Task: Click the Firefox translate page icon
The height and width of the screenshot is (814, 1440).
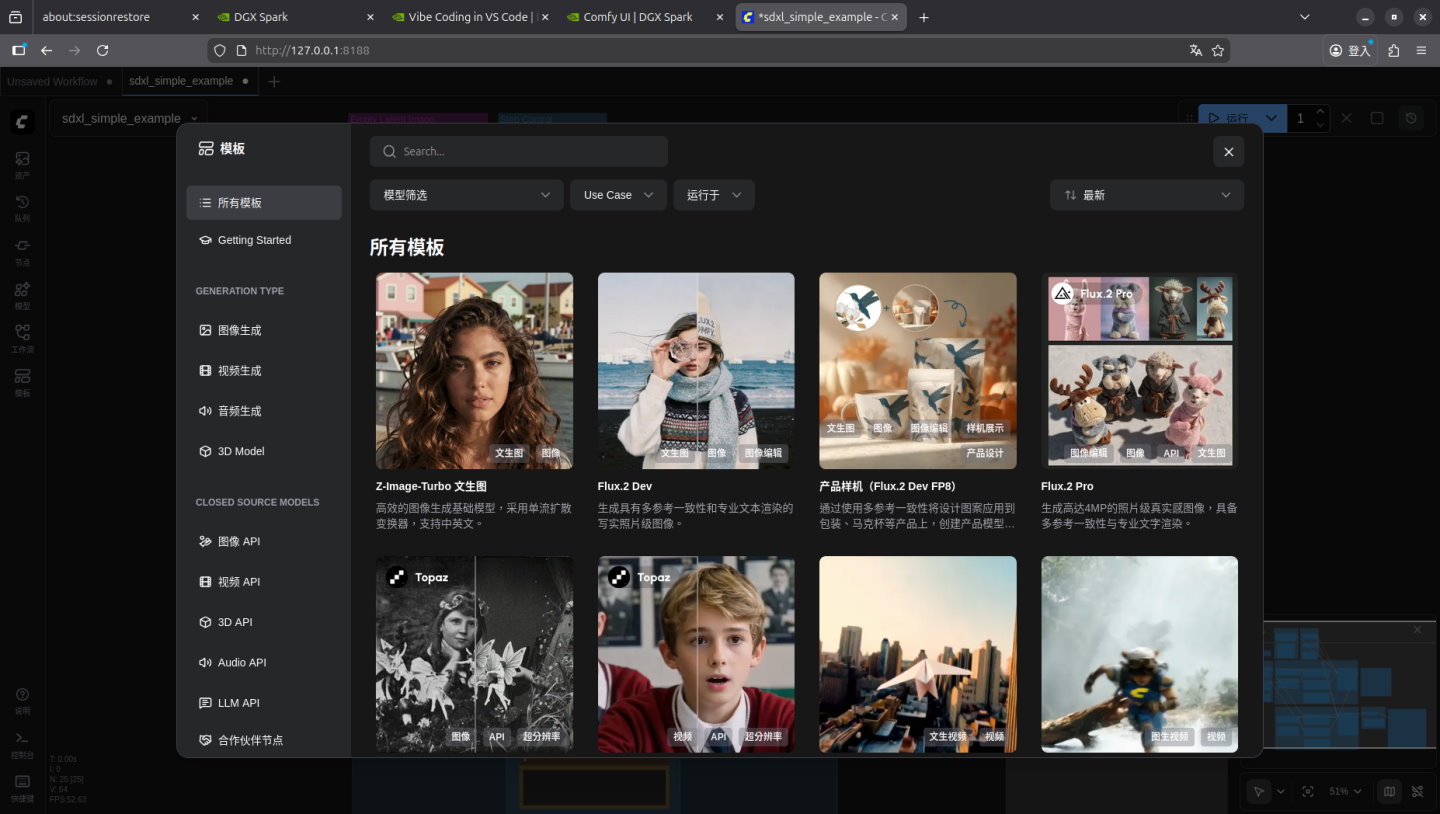Action: (x=1195, y=50)
